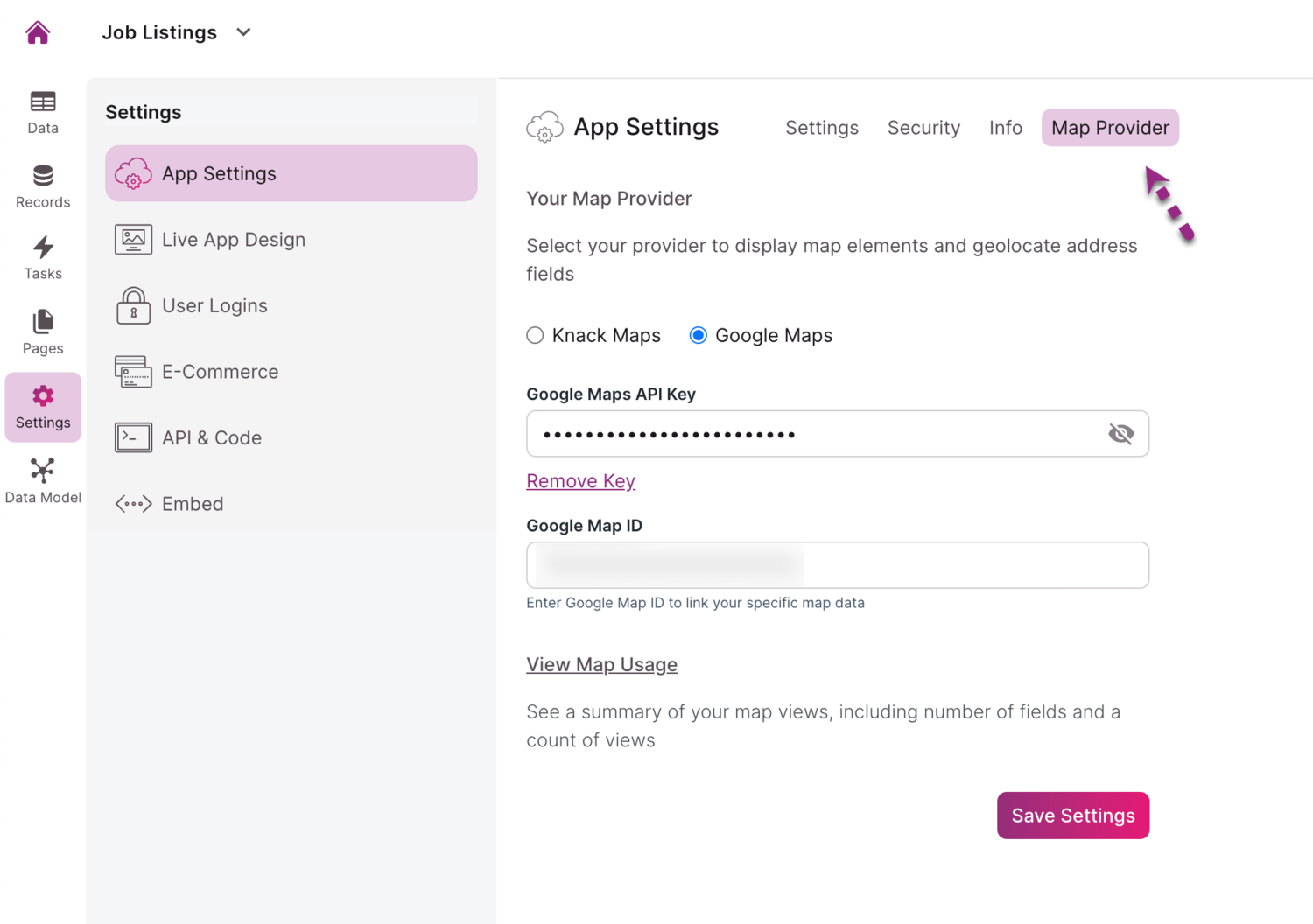Toggle API key visibility eye icon
Image resolution: width=1313 pixels, height=924 pixels.
point(1120,434)
